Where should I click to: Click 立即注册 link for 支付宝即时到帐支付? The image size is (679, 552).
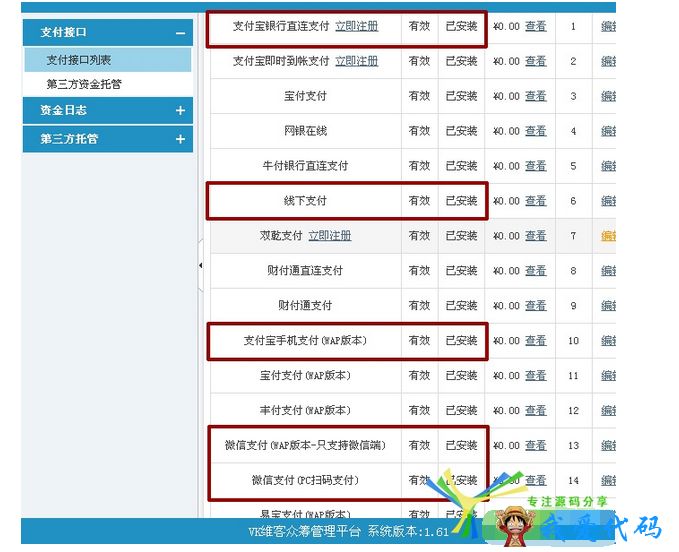coord(357,61)
